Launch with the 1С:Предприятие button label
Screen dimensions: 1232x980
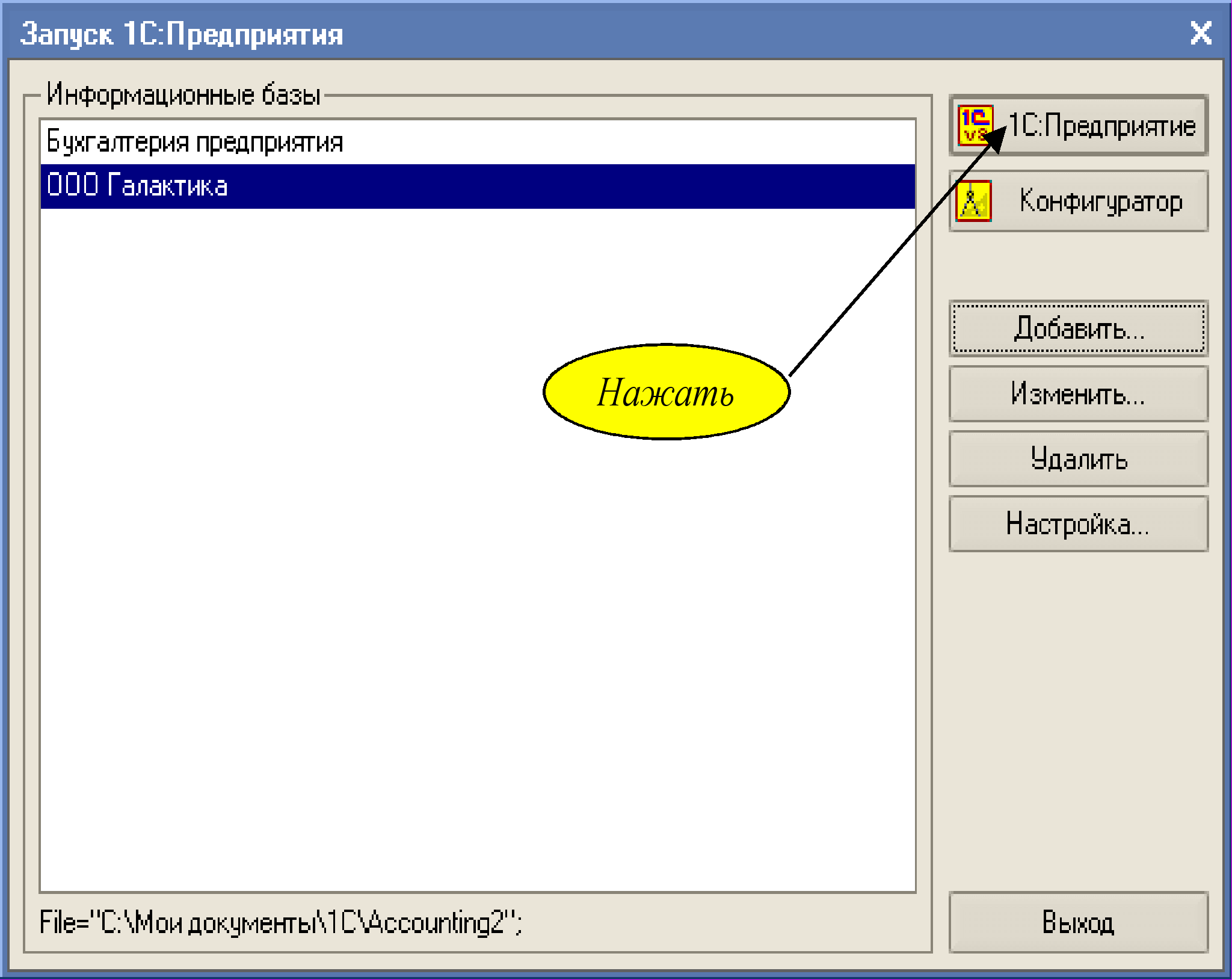1101,126
